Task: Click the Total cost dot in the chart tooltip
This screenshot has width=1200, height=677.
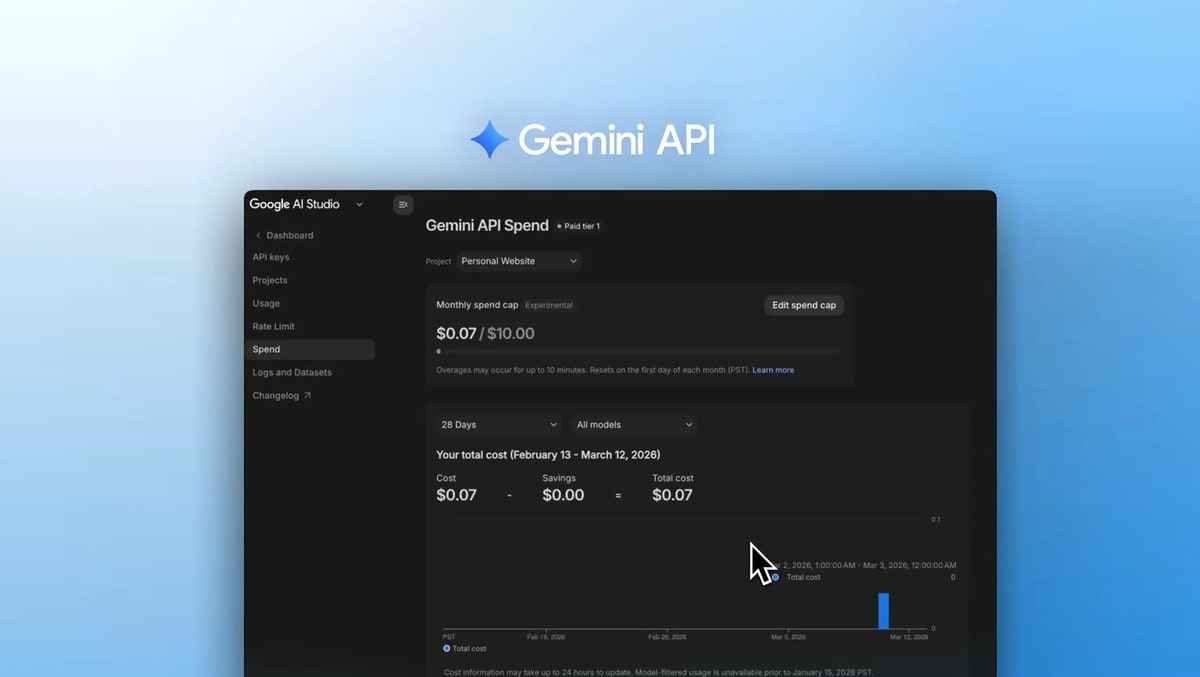Action: point(775,577)
